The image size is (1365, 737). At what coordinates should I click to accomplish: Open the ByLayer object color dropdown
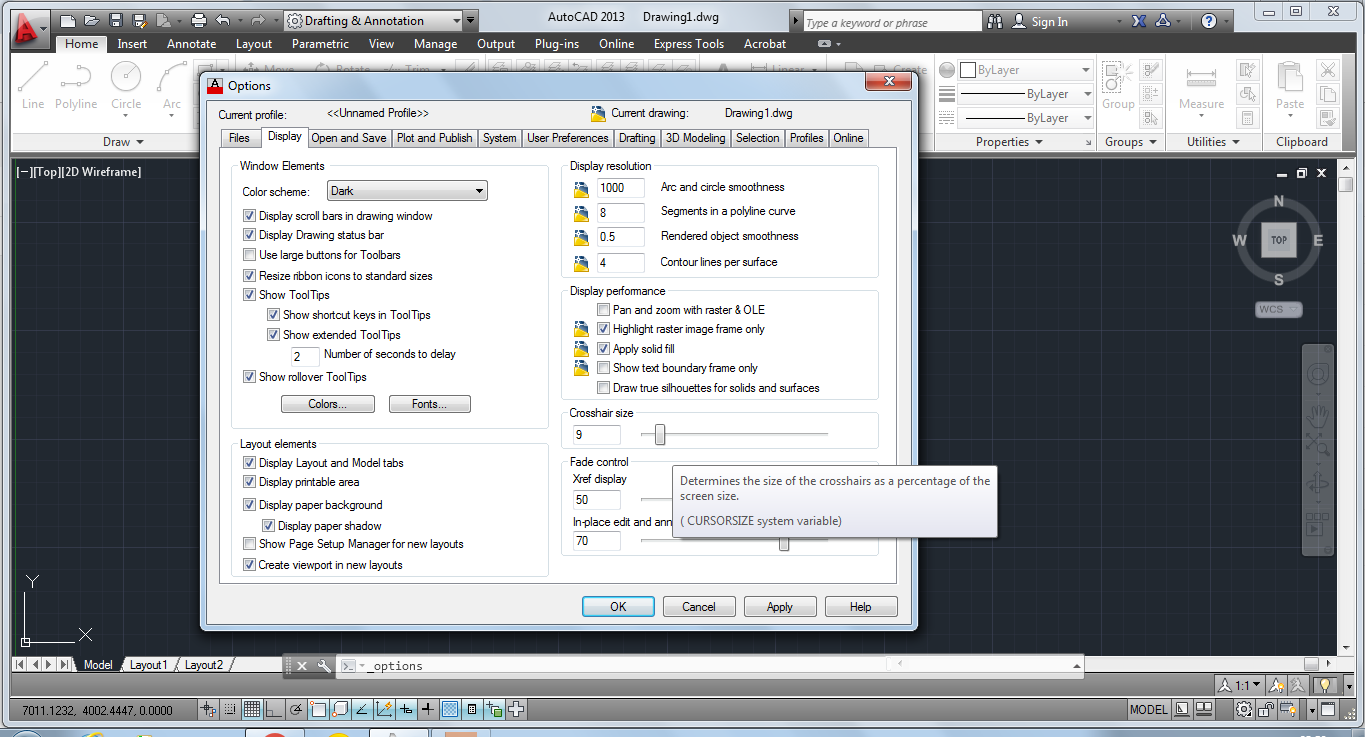pyautogui.click(x=1026, y=70)
